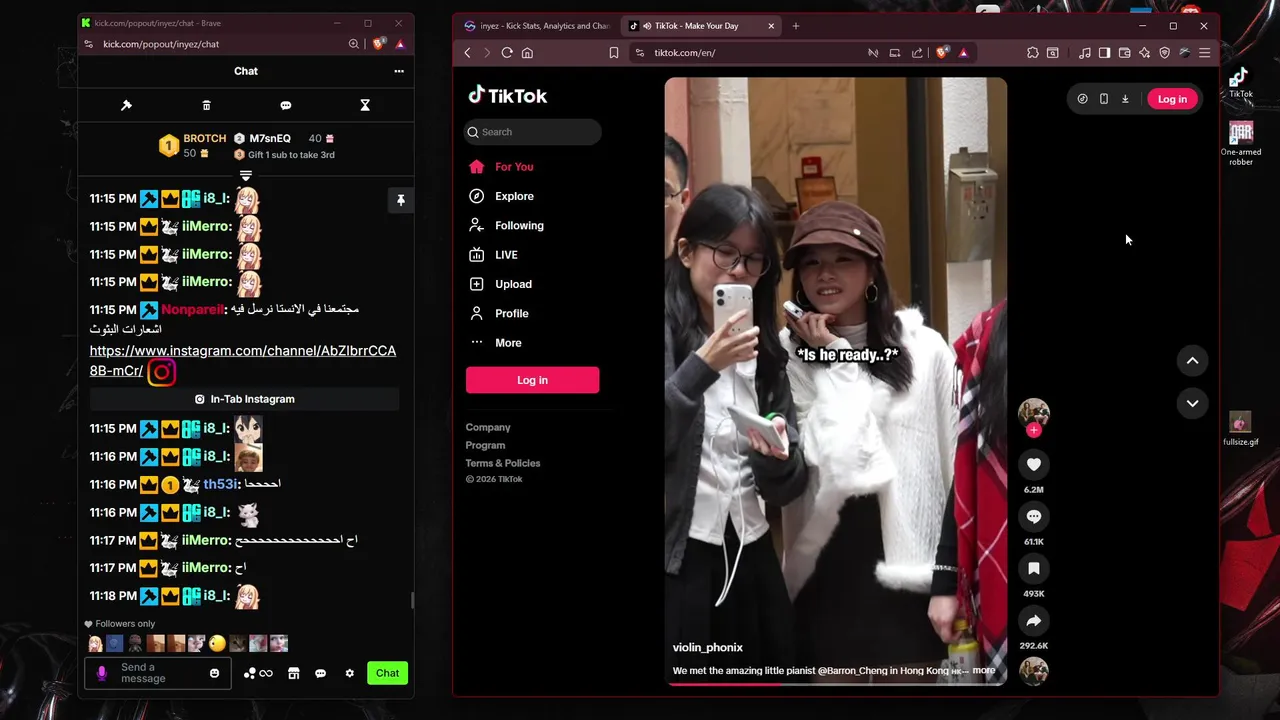Click the Log in button at top right

click(1172, 99)
